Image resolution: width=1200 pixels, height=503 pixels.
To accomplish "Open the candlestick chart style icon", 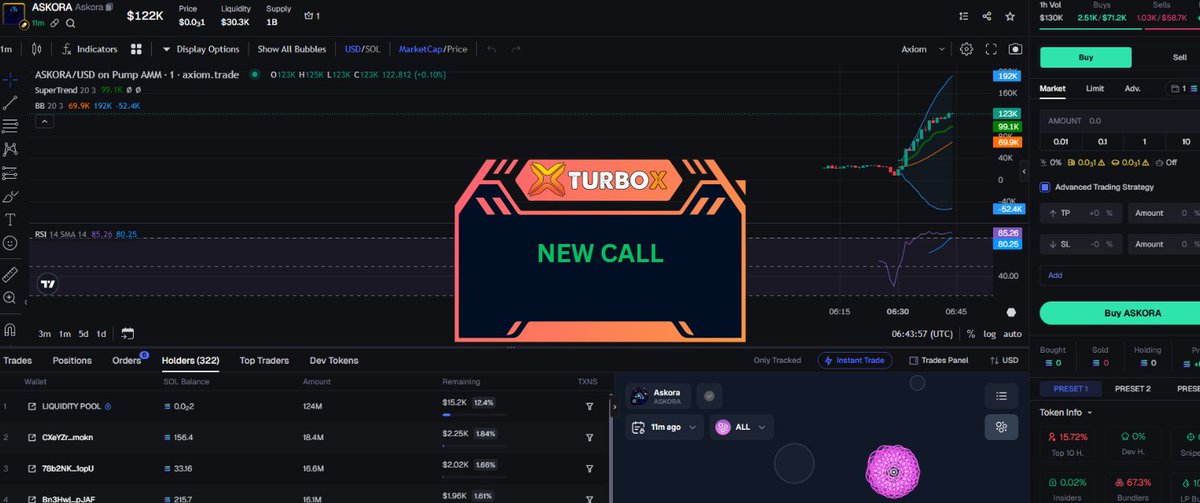I will pyautogui.click(x=37, y=48).
